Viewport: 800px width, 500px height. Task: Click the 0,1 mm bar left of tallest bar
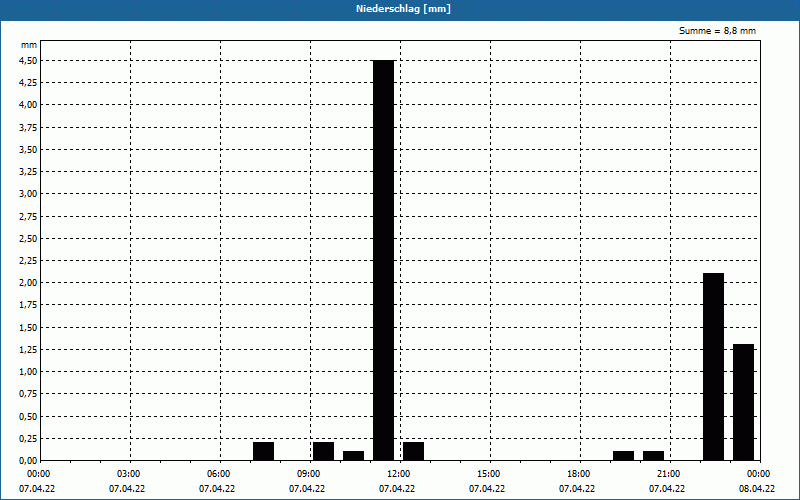click(x=354, y=456)
